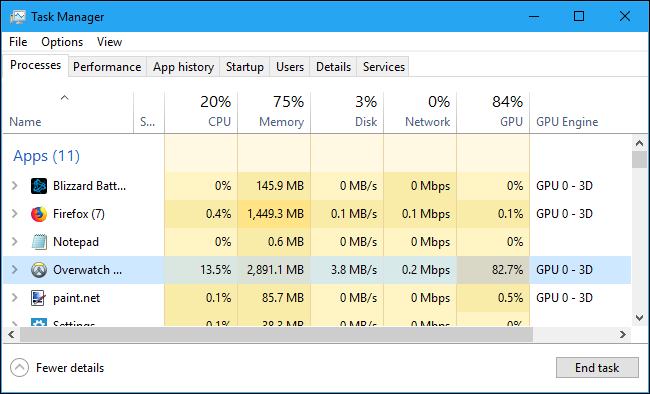Expand the Overwatch process group

(x=15, y=270)
